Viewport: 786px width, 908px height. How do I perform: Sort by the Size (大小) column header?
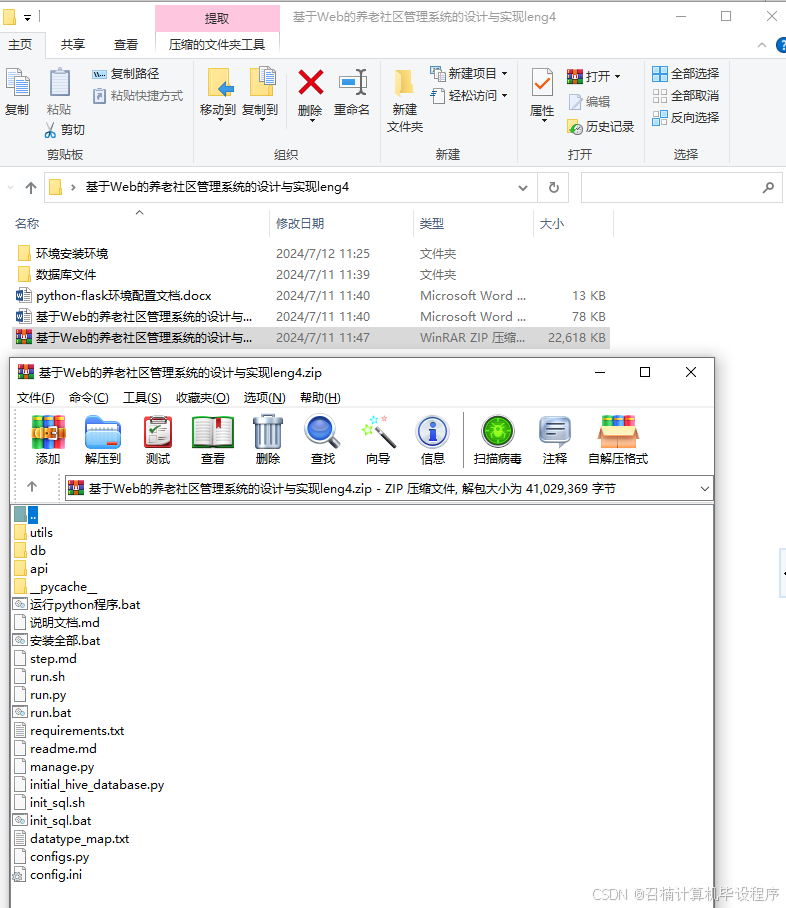tap(573, 224)
